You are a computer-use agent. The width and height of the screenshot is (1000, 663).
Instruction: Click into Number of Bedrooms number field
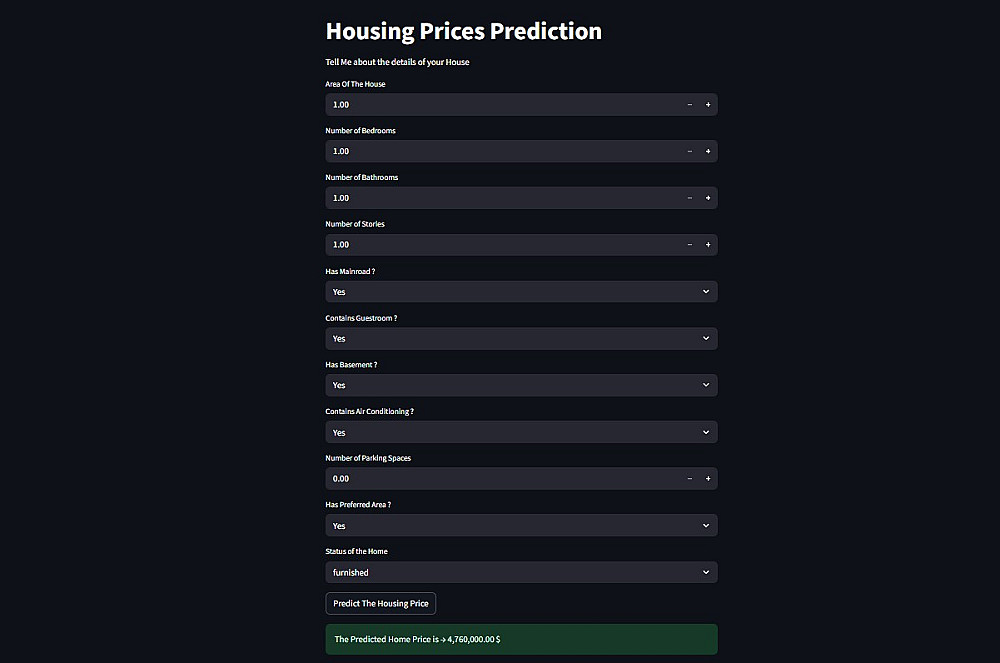[500, 152]
